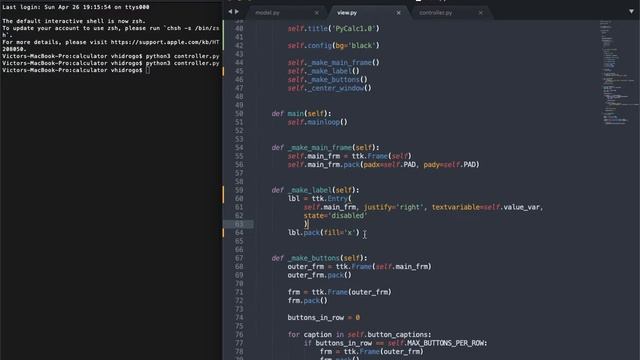
Task: Click 'Last login' line in terminal
Action: [x=76, y=7]
